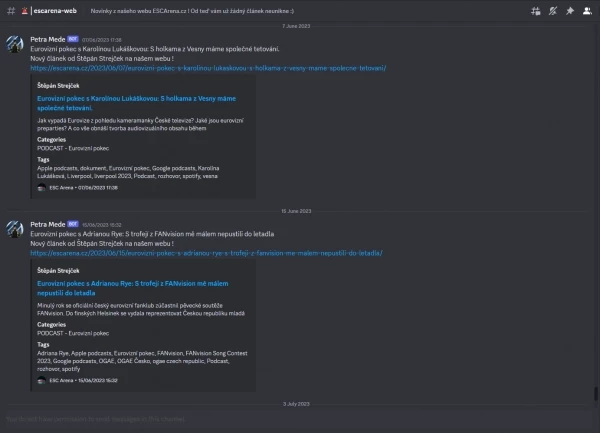Open embed title about Adrianou Rye FANvision
This screenshot has width=600, height=433.
click(x=132, y=288)
